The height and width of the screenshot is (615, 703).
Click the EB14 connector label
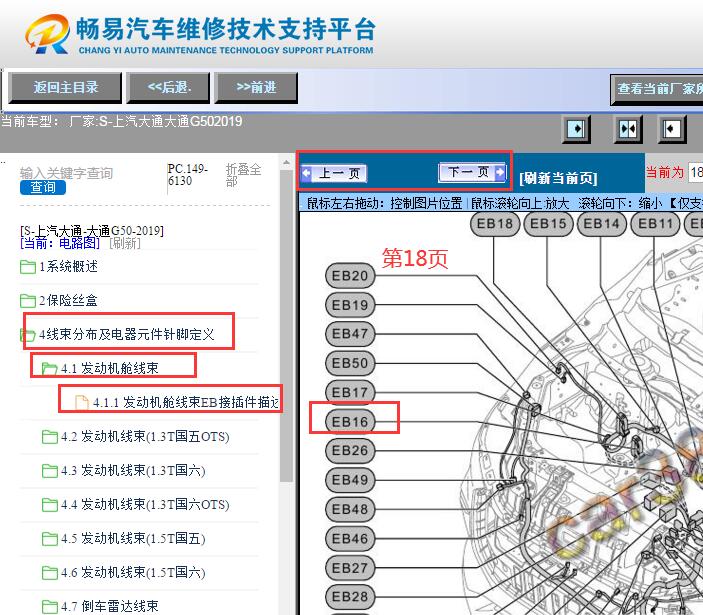pos(602,224)
